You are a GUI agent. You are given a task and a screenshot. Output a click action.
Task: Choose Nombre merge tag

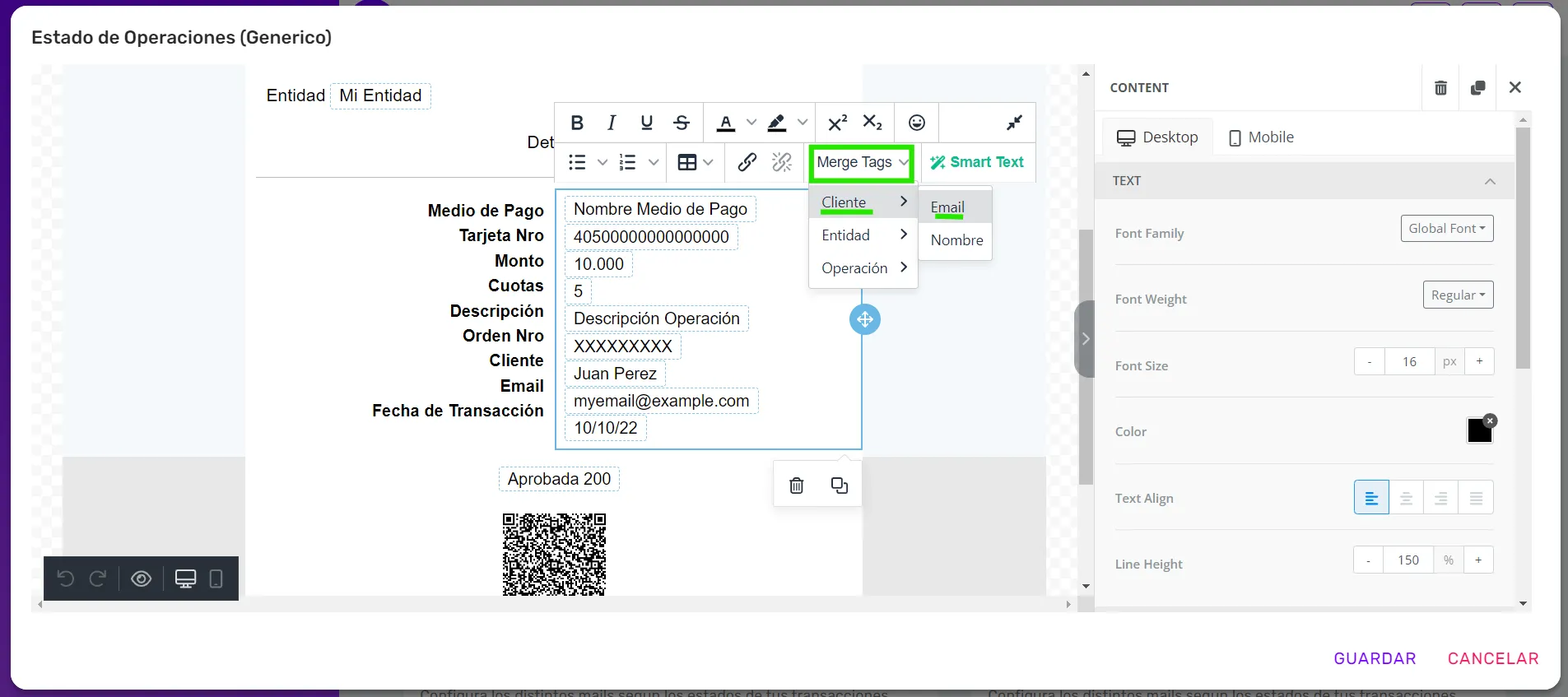(955, 240)
